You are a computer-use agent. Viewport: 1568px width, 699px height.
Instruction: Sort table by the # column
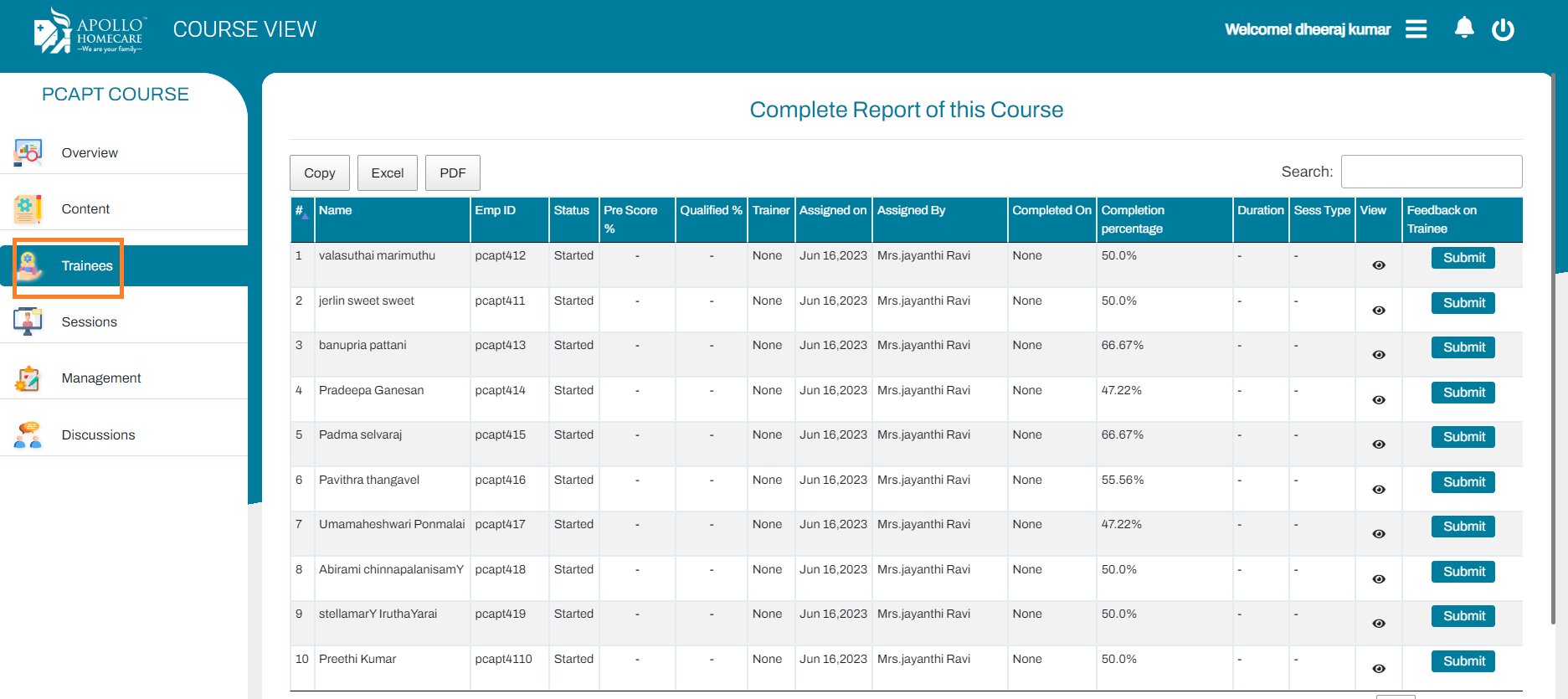pos(301,212)
